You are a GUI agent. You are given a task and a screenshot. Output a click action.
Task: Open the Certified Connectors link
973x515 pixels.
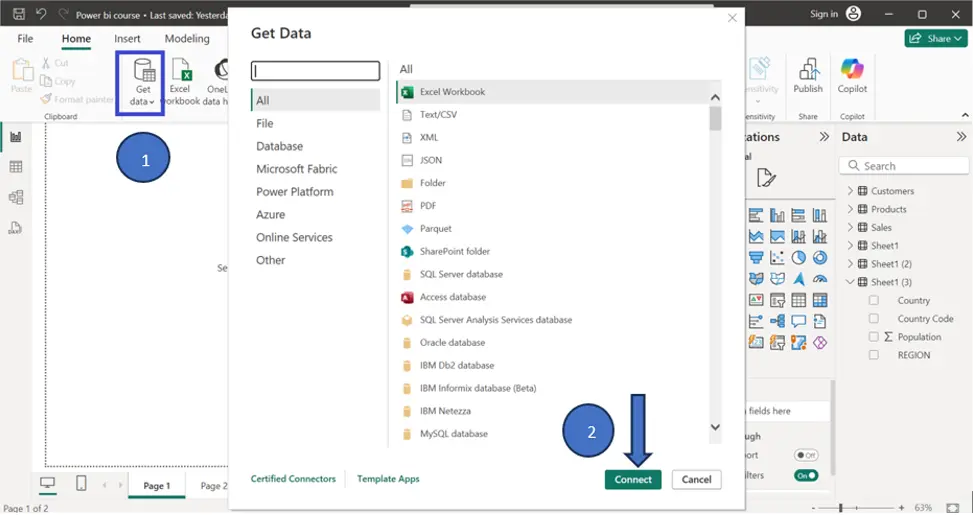pos(293,479)
